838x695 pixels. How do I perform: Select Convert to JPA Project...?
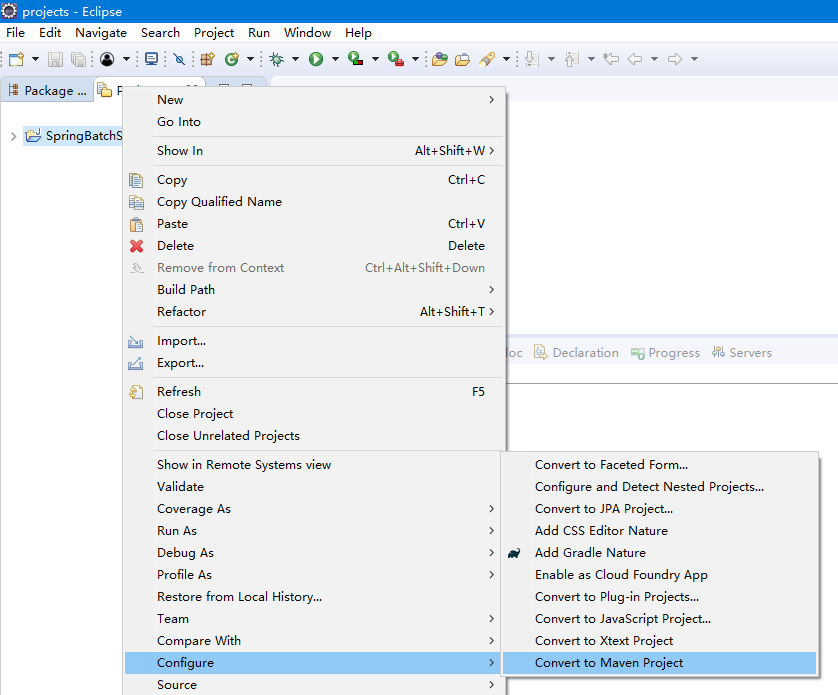pyautogui.click(x=659, y=509)
